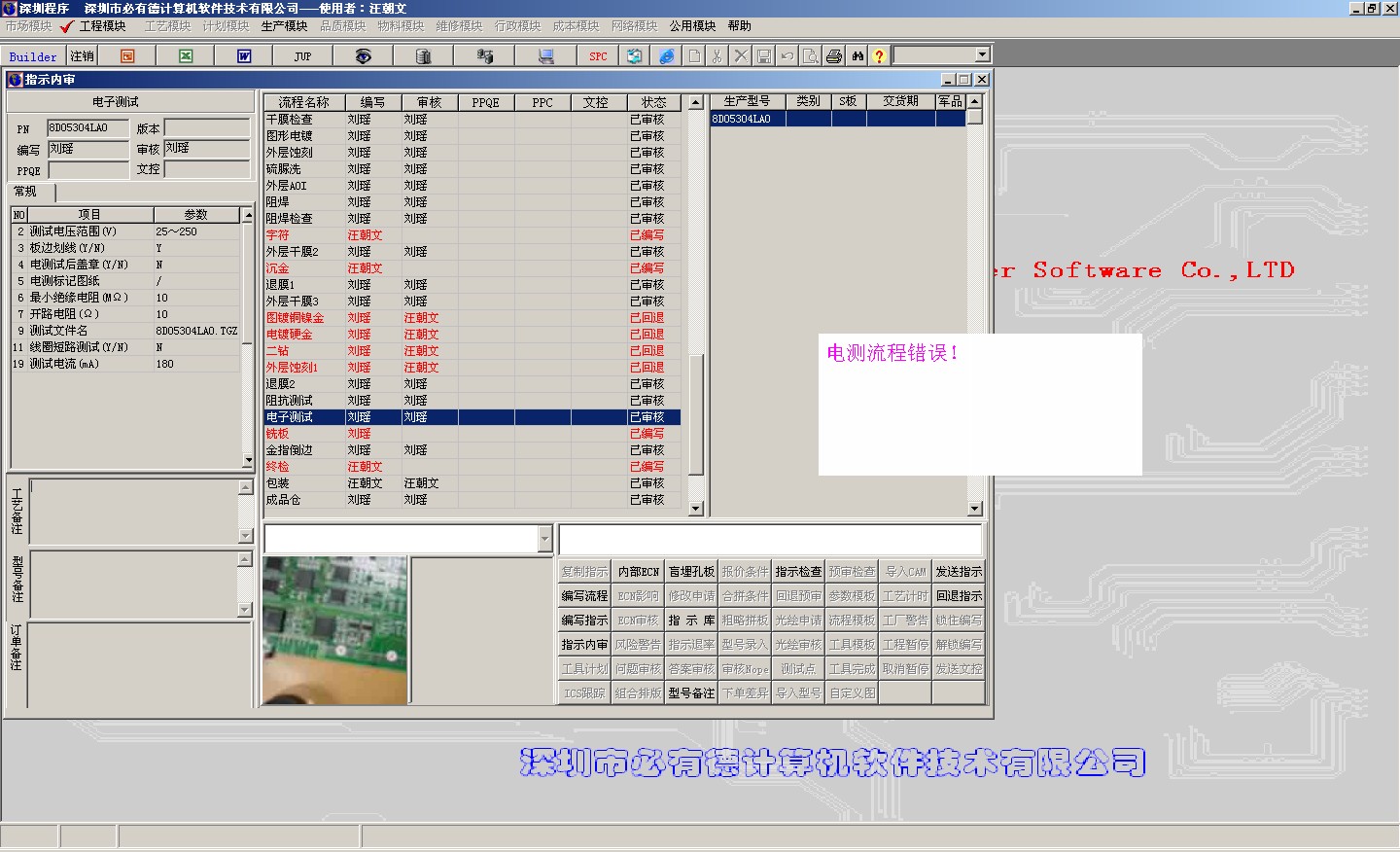
Task: Click the new document icon
Action: click(x=694, y=56)
